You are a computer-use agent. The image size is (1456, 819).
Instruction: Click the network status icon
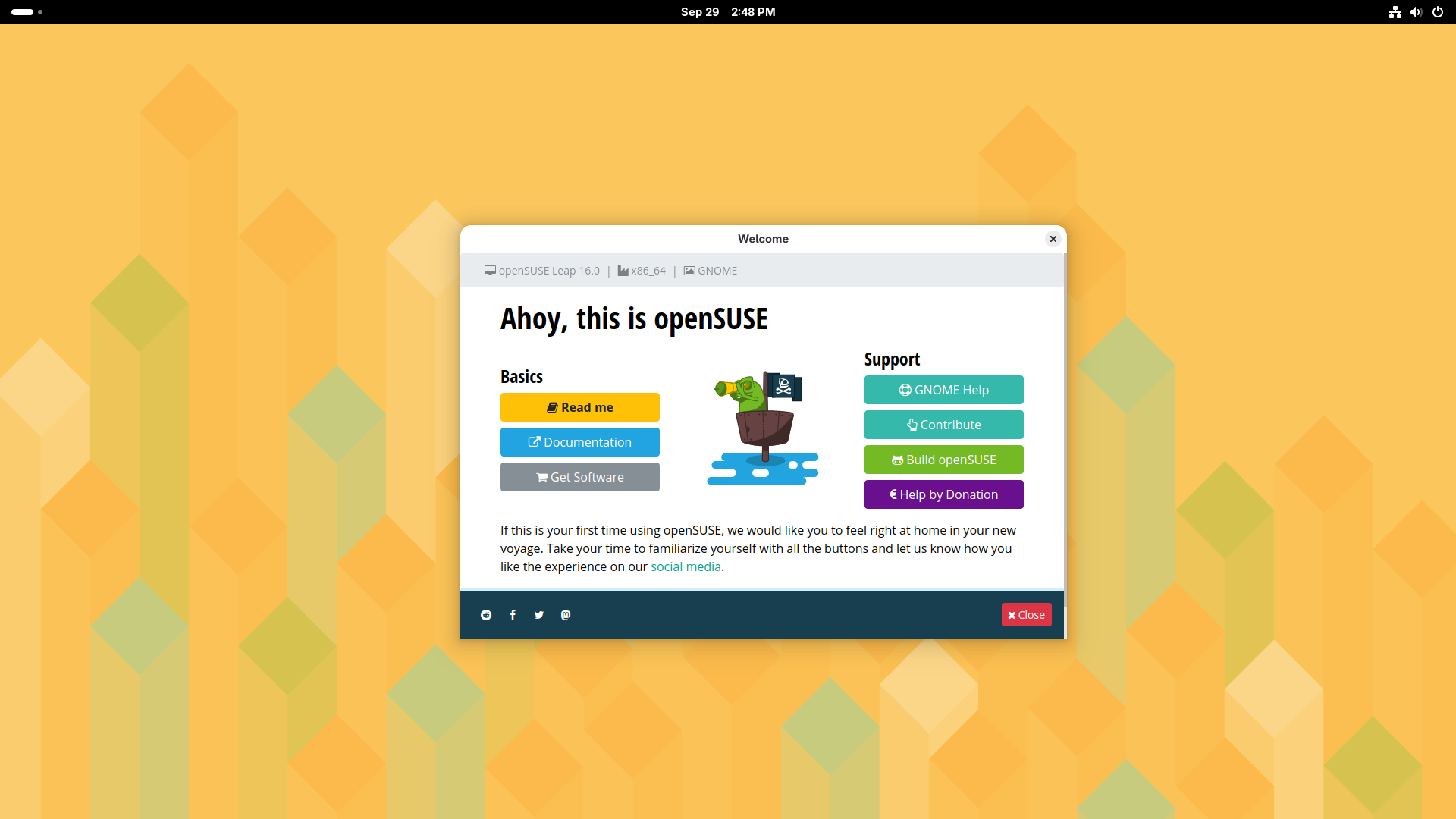[x=1395, y=12]
